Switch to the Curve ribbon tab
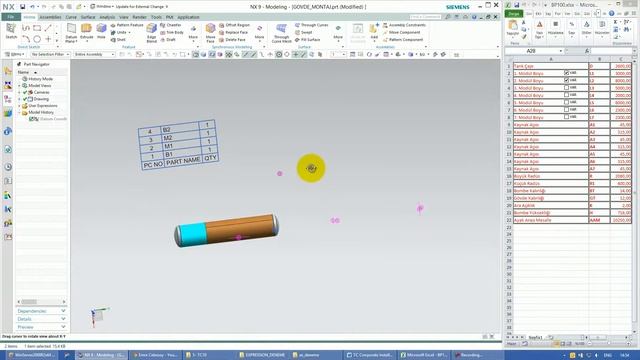This screenshot has width=640, height=360. (x=71, y=17)
